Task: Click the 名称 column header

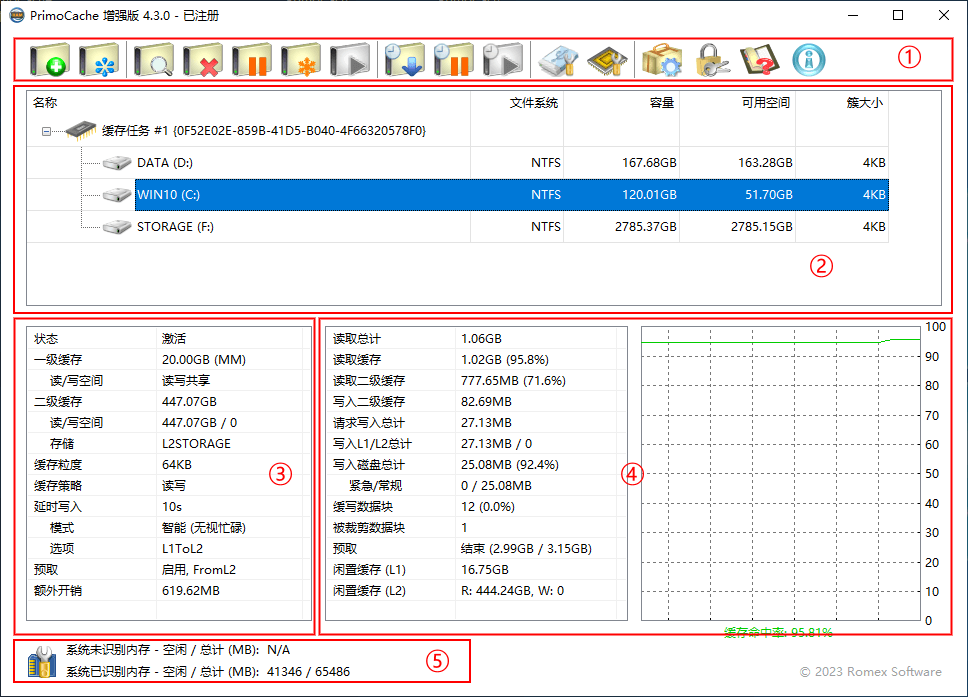Action: (x=248, y=102)
